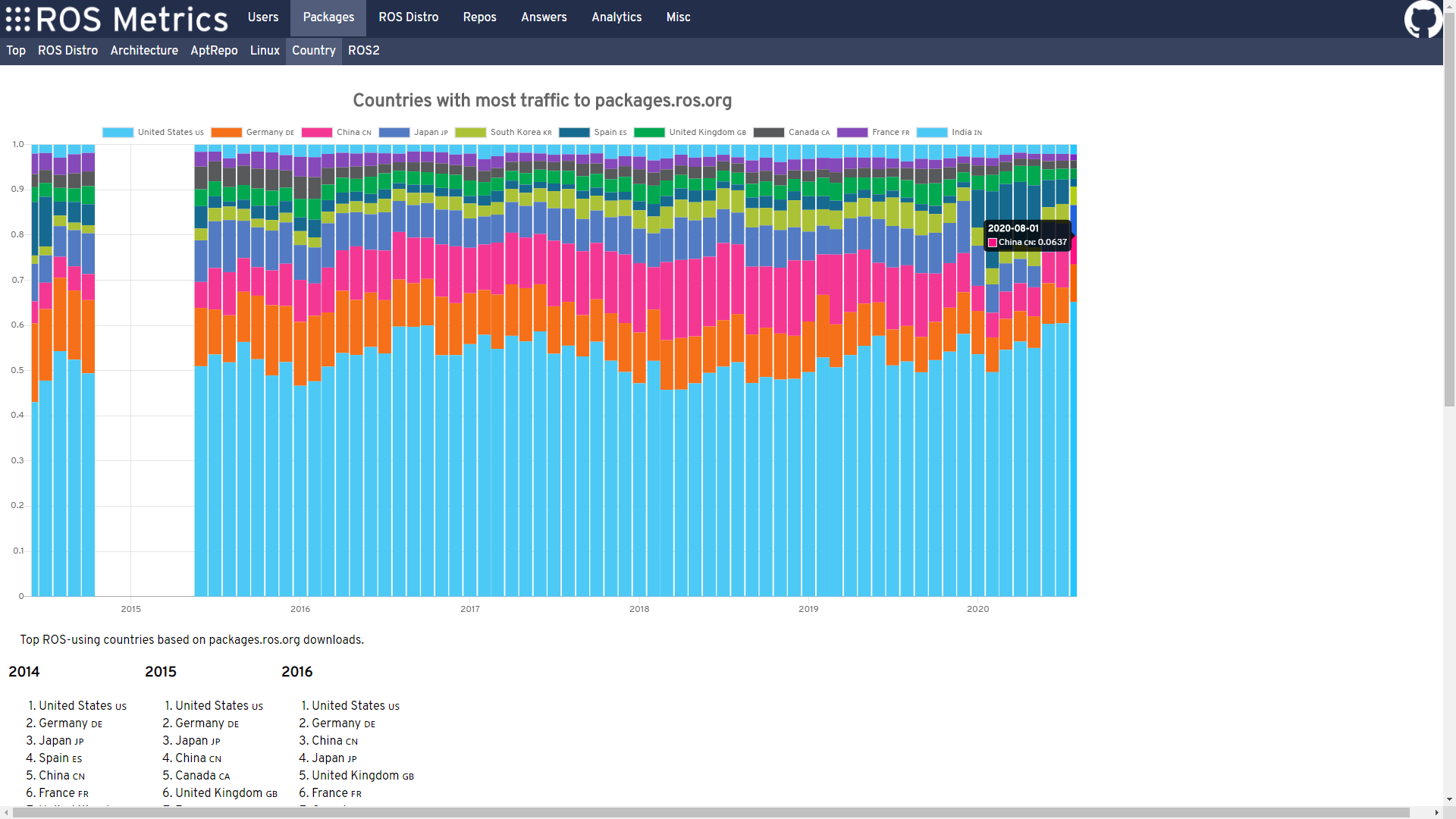Open the AptRepo sub-navigation link
The height and width of the screenshot is (819, 1456).
[x=214, y=51]
